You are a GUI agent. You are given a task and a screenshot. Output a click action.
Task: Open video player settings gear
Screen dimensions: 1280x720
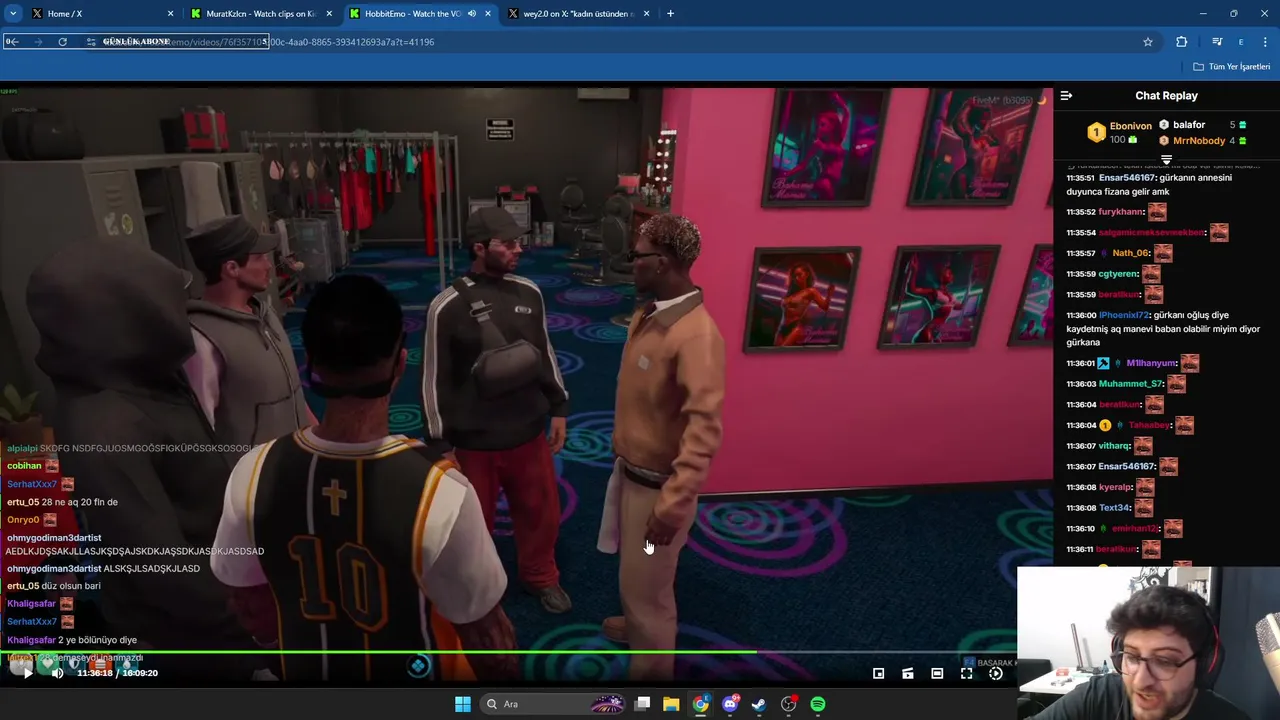[x=995, y=674]
